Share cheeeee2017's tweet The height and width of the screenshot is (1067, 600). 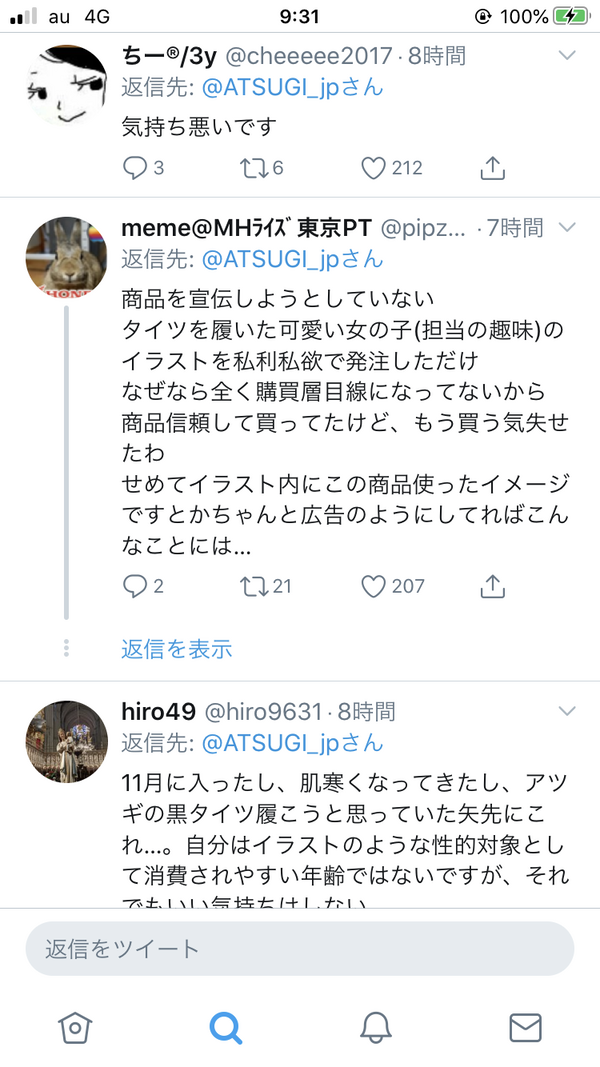pyautogui.click(x=493, y=168)
